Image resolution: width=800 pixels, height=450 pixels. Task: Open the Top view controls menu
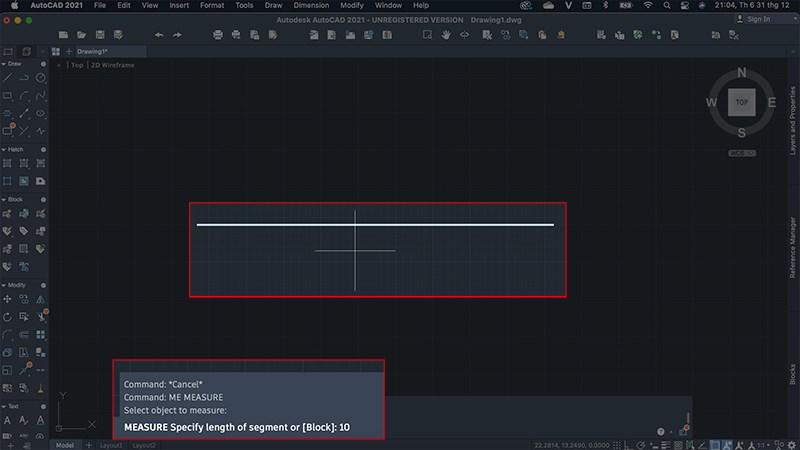pyautogui.click(x=77, y=65)
